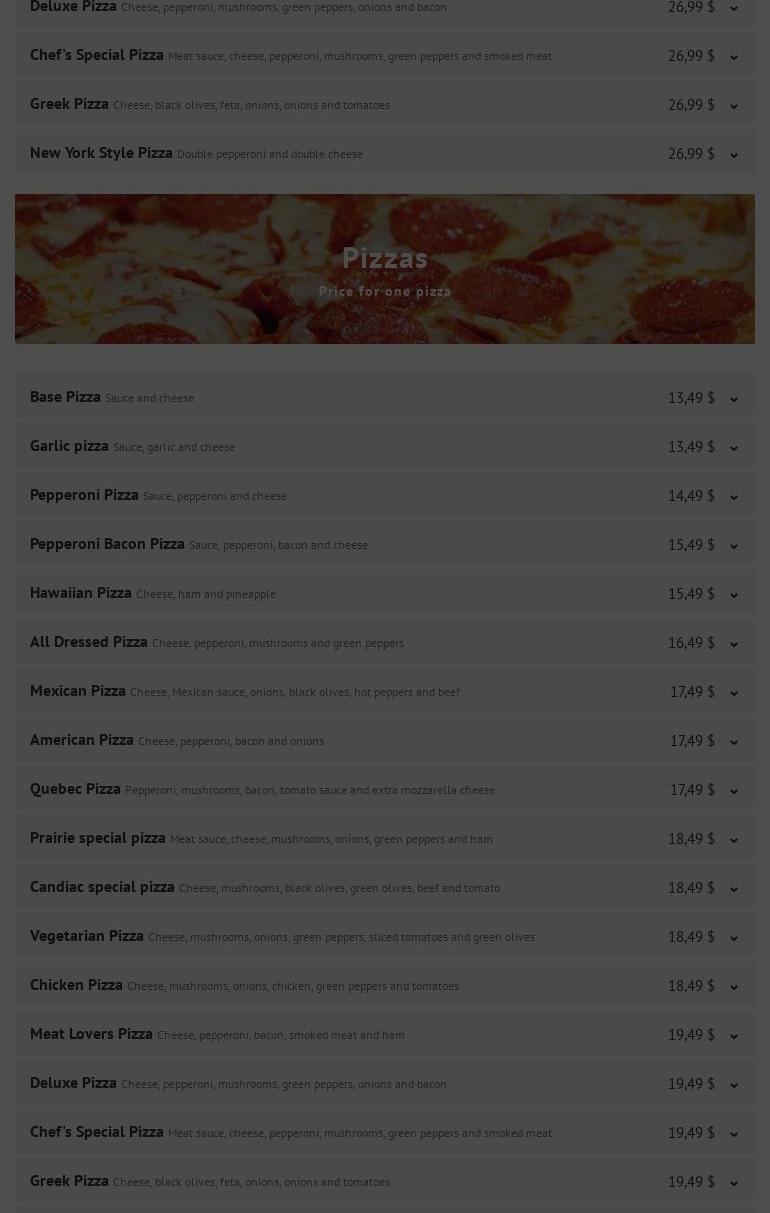Click the Meat Lovers Pizza 19,49 $ price

pos(691,1035)
